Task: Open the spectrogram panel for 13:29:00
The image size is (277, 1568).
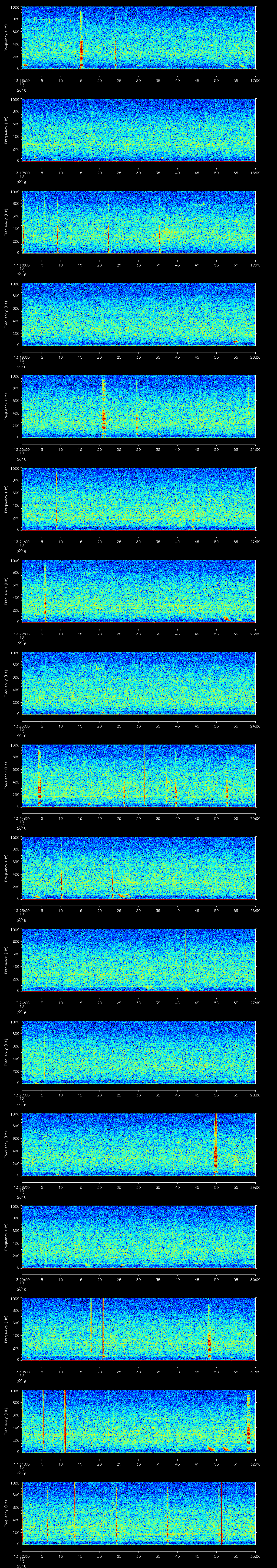Action: 139,1237
